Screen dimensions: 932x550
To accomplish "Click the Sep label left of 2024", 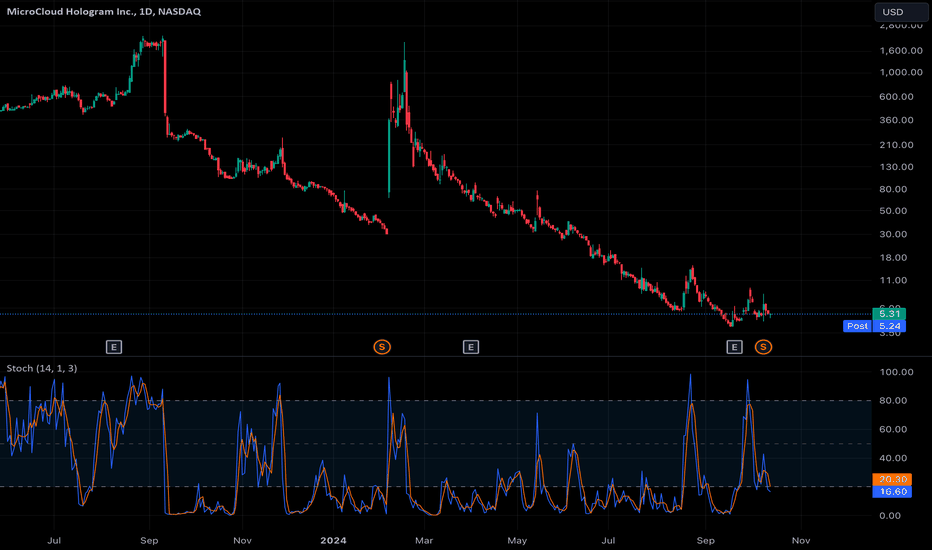I will [x=149, y=540].
